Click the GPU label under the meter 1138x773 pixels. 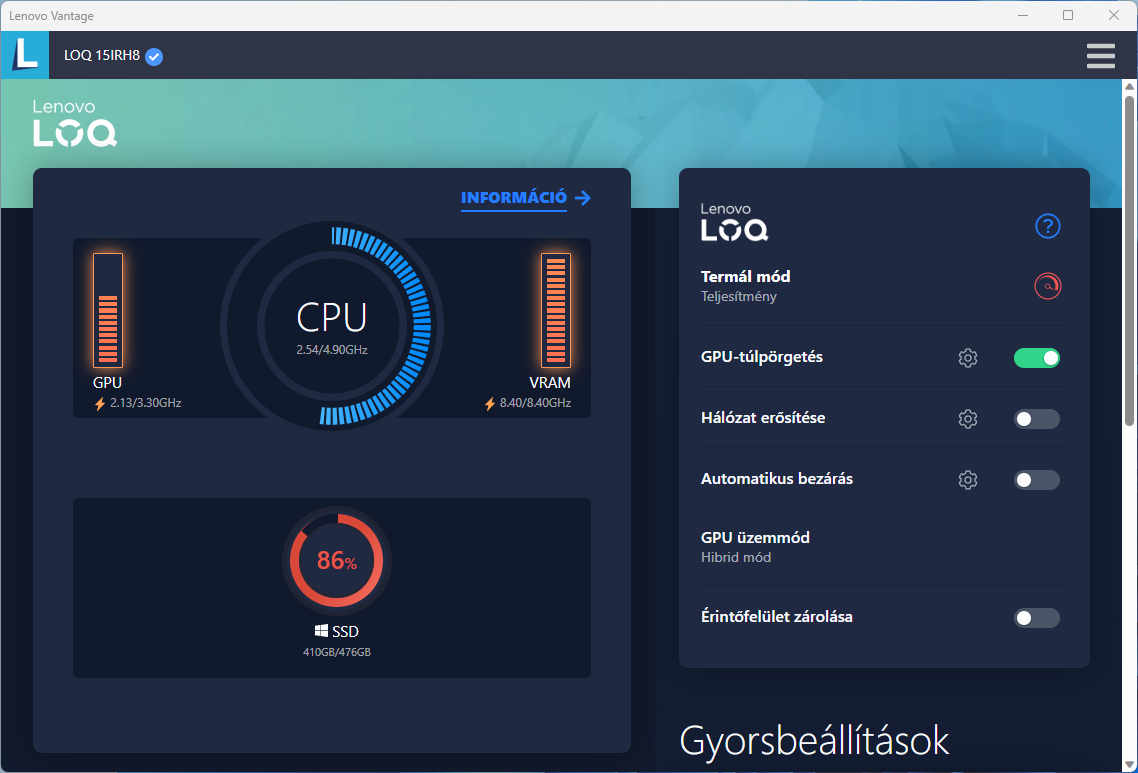[107, 383]
